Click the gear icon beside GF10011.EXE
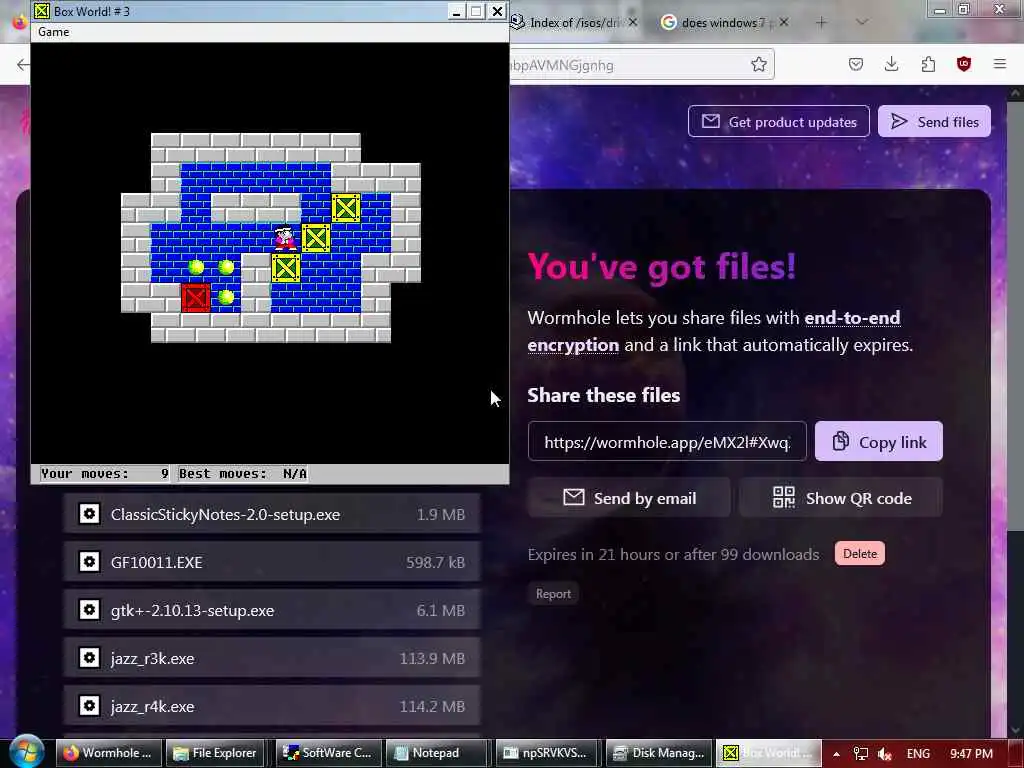This screenshot has width=1024, height=768. (x=89, y=562)
